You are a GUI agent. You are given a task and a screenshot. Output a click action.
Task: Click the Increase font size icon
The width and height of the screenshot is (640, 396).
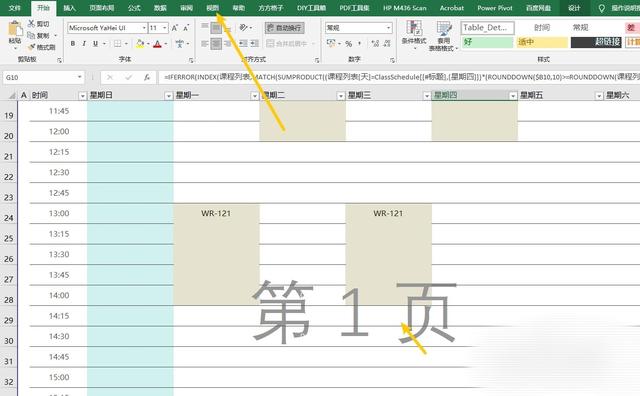click(x=175, y=28)
